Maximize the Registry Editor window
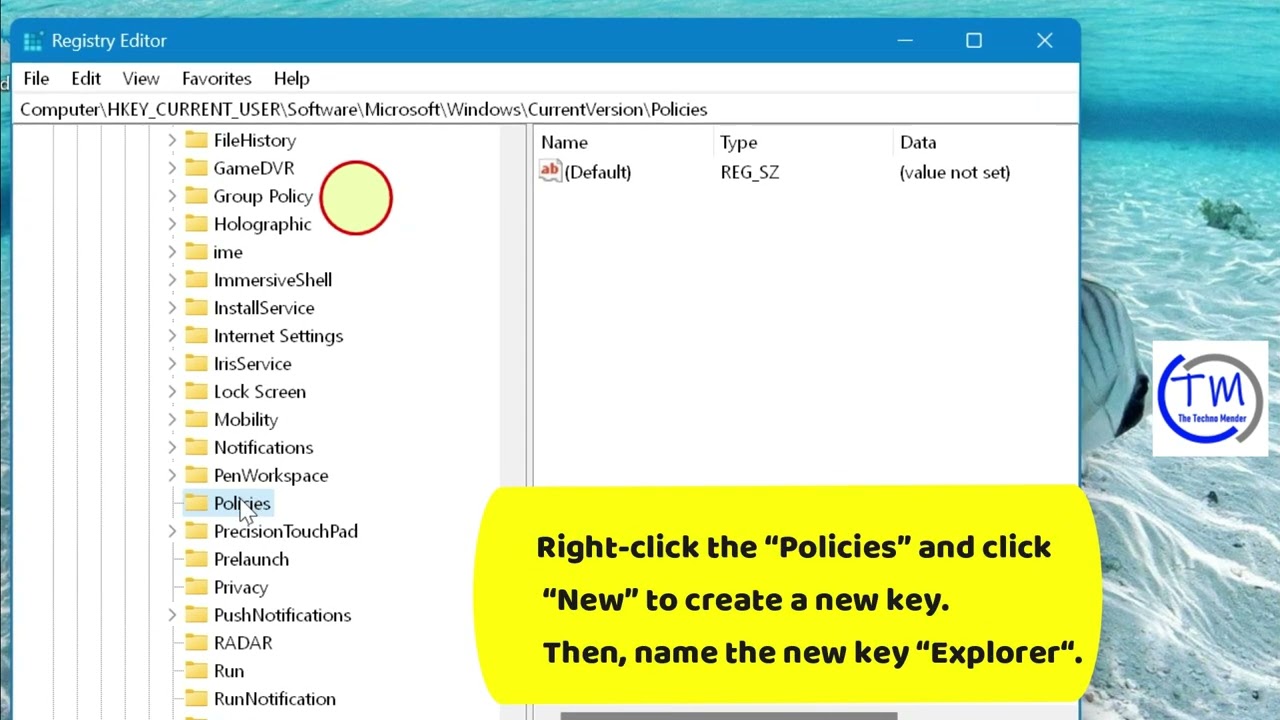 pos(974,41)
